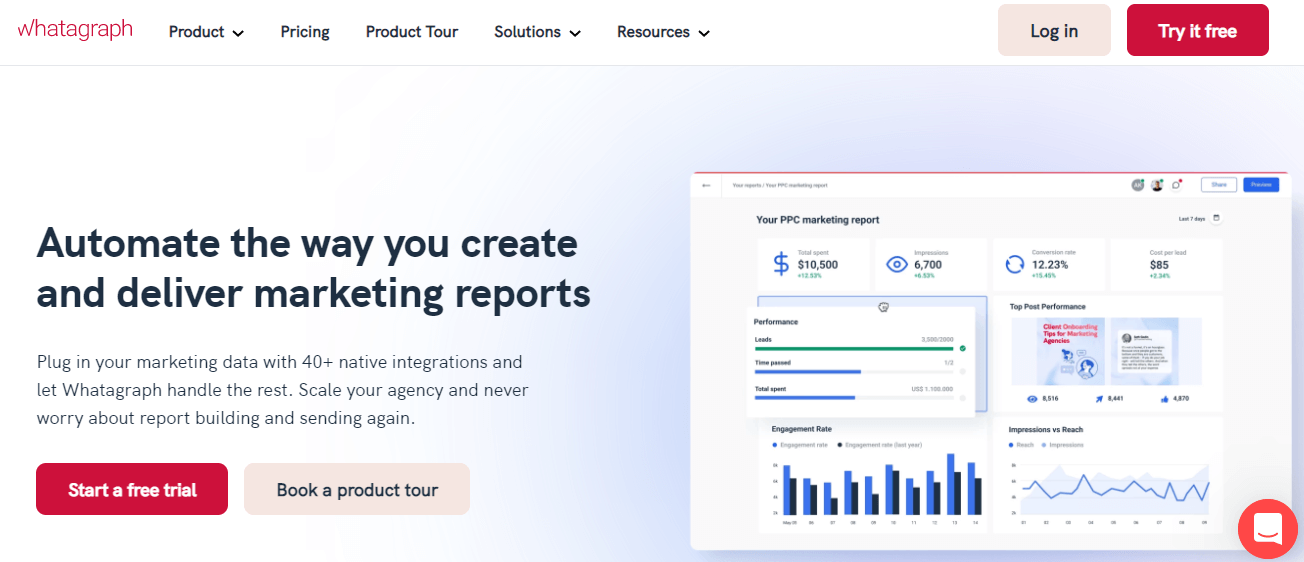Viewport: 1304px width, 562px height.
Task: Click the Time passed progress bar
Action: (855, 371)
